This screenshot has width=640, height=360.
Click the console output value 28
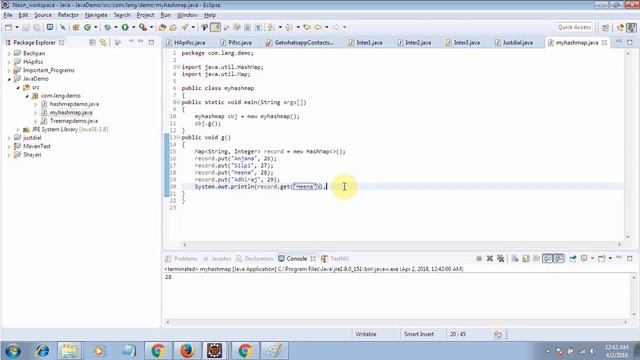(x=168, y=277)
